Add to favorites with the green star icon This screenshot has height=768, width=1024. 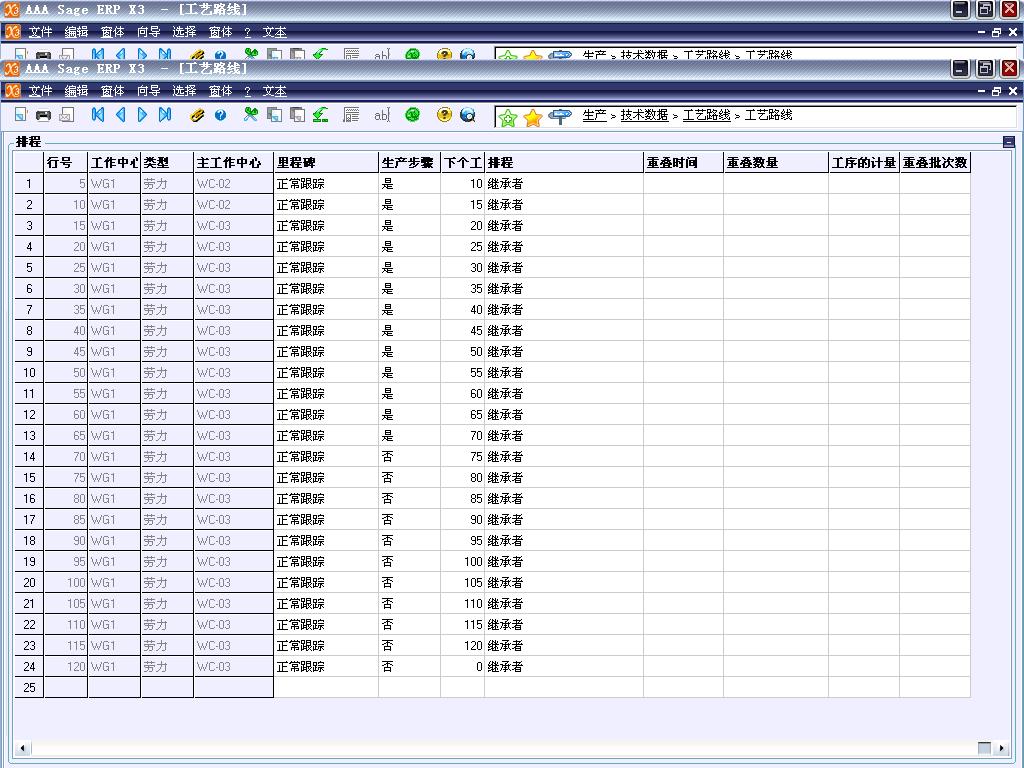(x=508, y=118)
